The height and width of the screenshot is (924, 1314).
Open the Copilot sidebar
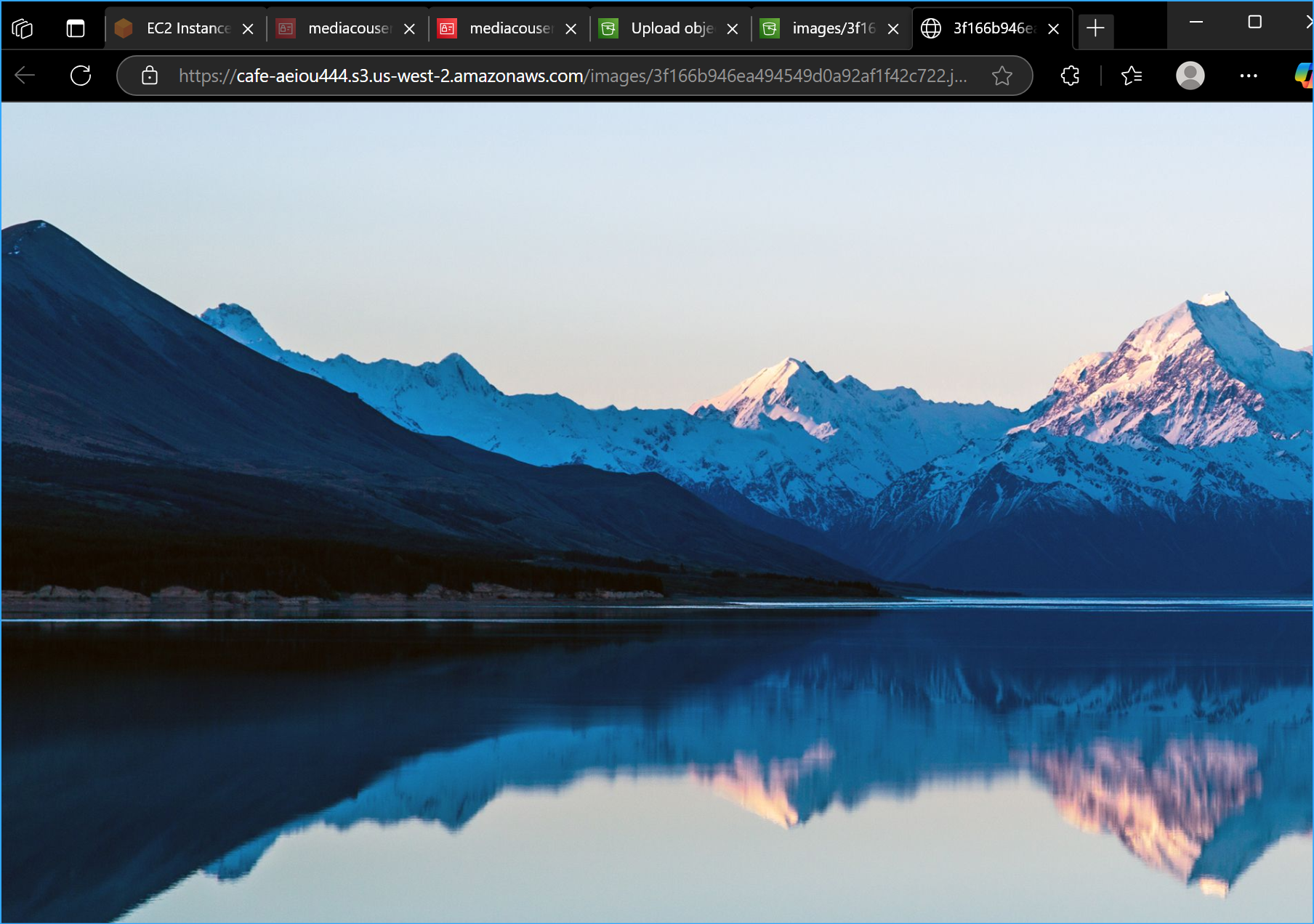pos(1304,76)
